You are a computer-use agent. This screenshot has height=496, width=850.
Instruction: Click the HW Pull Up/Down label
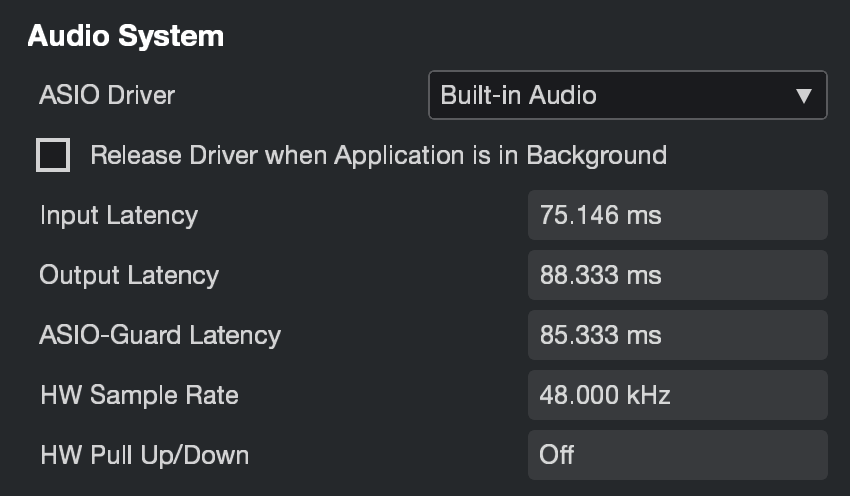coord(145,455)
